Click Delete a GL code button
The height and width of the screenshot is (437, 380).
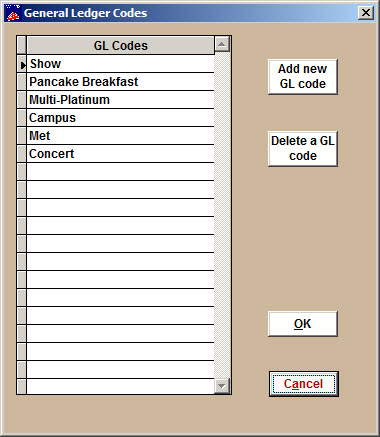click(x=303, y=149)
